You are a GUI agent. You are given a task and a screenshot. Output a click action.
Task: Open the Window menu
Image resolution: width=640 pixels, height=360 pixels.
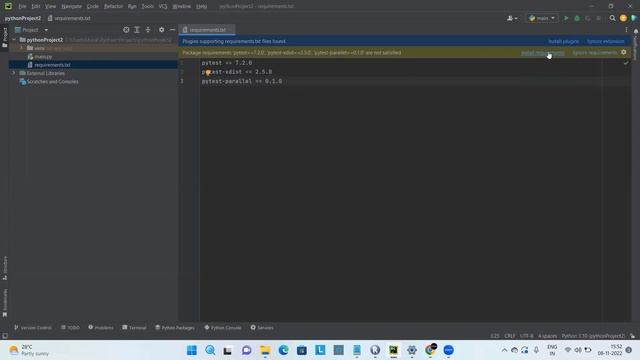point(181,7)
